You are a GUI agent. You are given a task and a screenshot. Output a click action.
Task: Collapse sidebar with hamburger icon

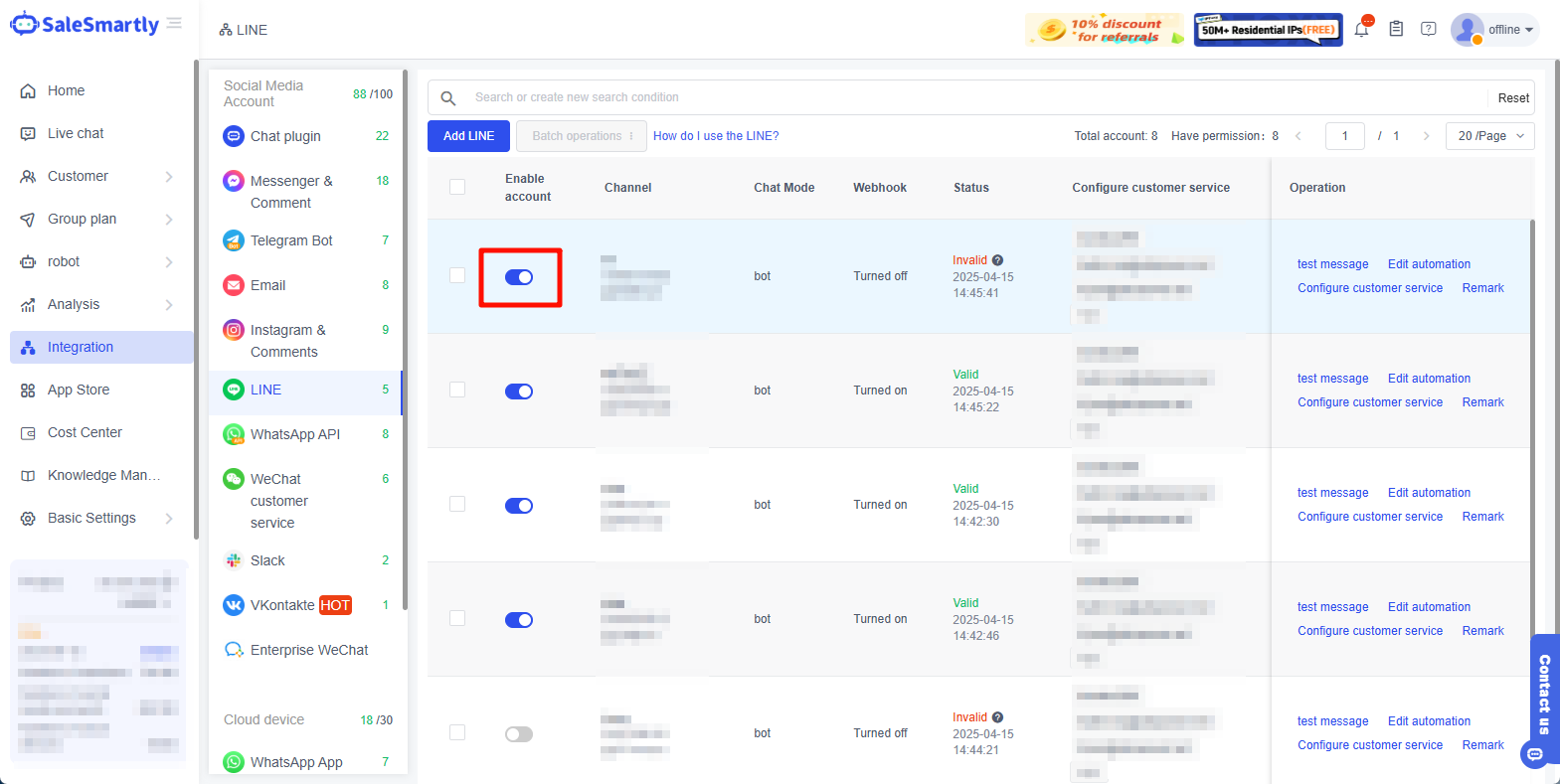[174, 23]
